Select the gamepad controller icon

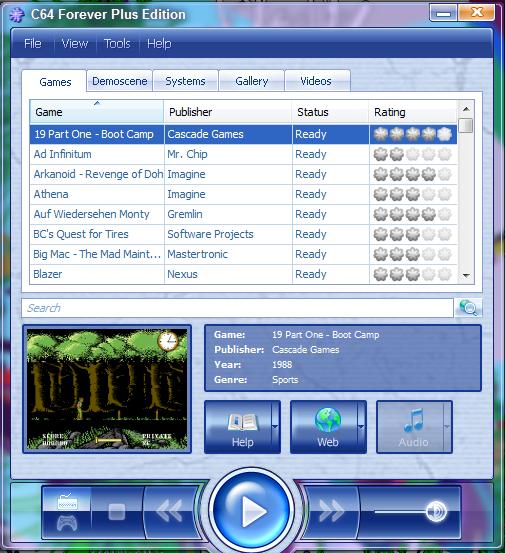(67, 523)
